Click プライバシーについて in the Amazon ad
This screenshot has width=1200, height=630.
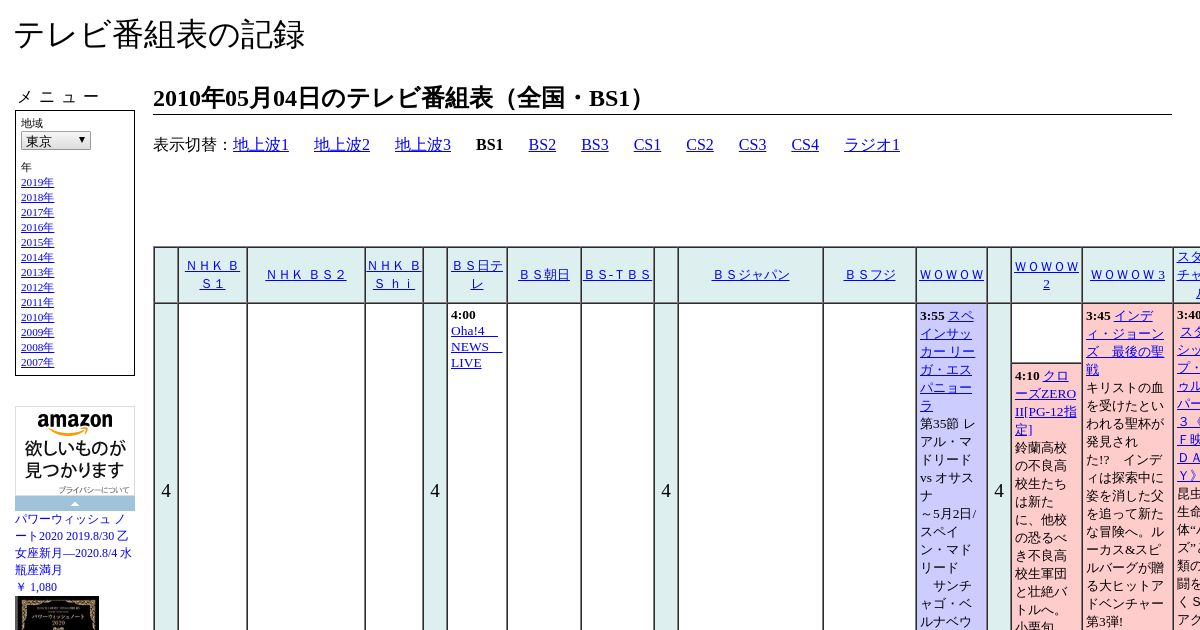point(93,490)
